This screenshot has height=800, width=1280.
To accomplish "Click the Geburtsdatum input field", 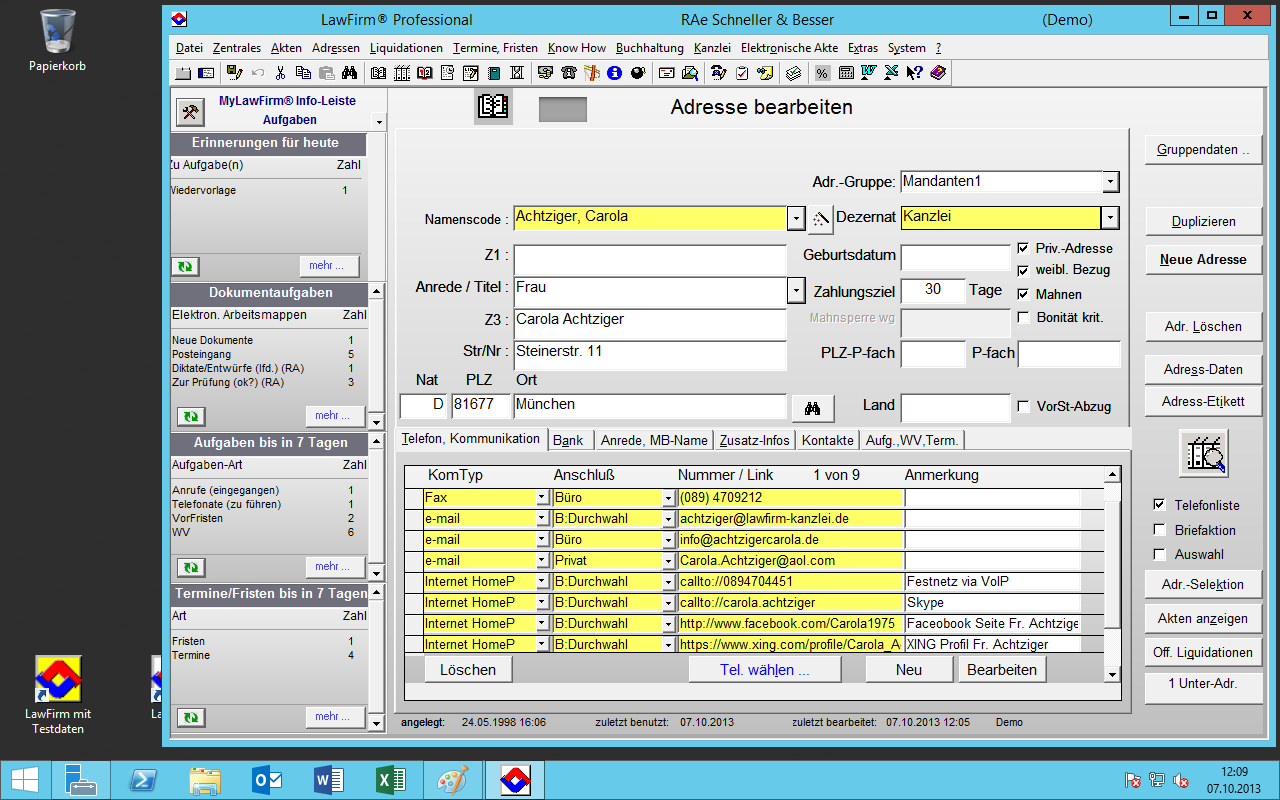I will coord(956,258).
